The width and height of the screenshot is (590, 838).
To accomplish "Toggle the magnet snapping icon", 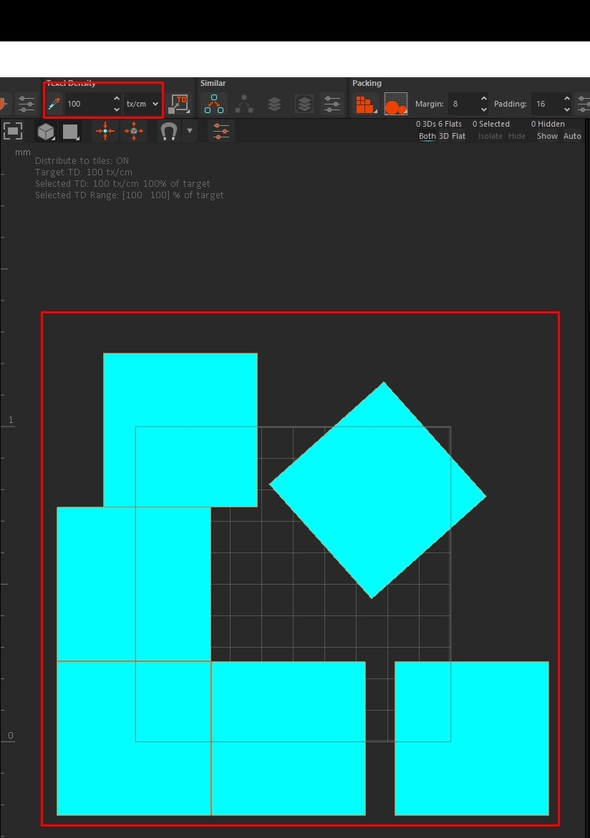I will pyautogui.click(x=168, y=131).
